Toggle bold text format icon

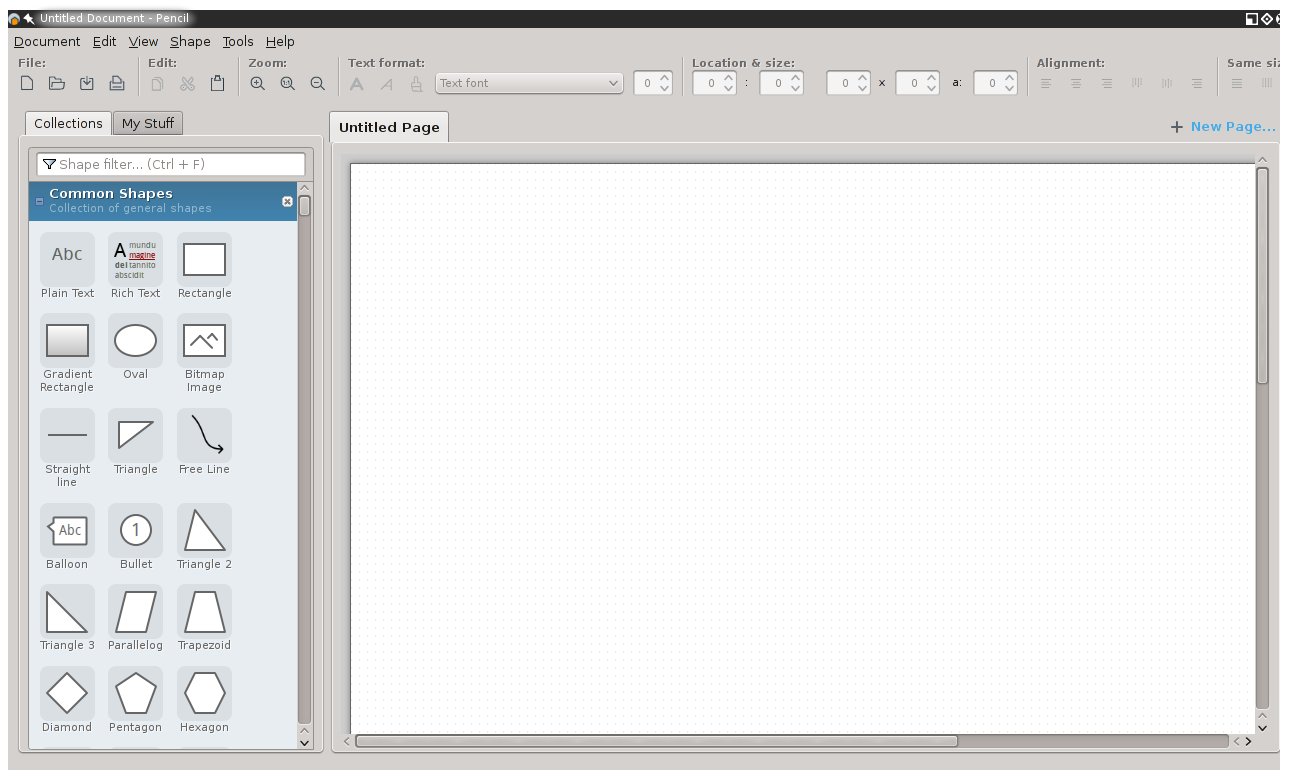tap(357, 84)
